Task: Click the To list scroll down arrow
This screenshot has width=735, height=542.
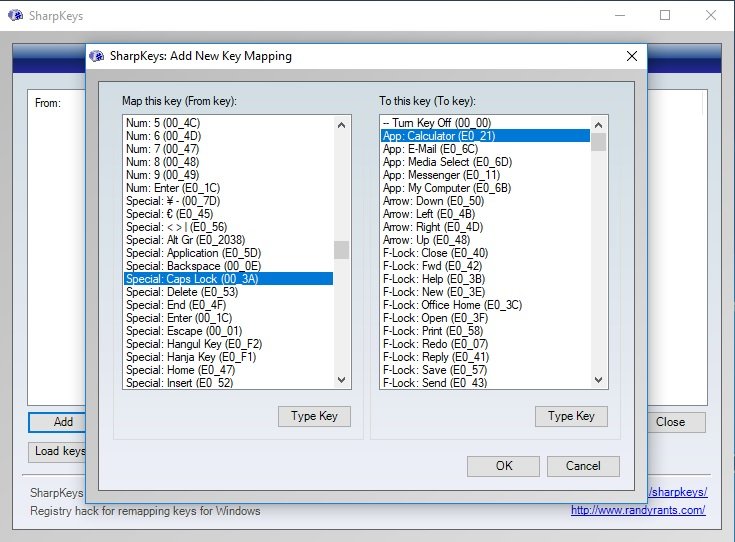Action: 598,380
